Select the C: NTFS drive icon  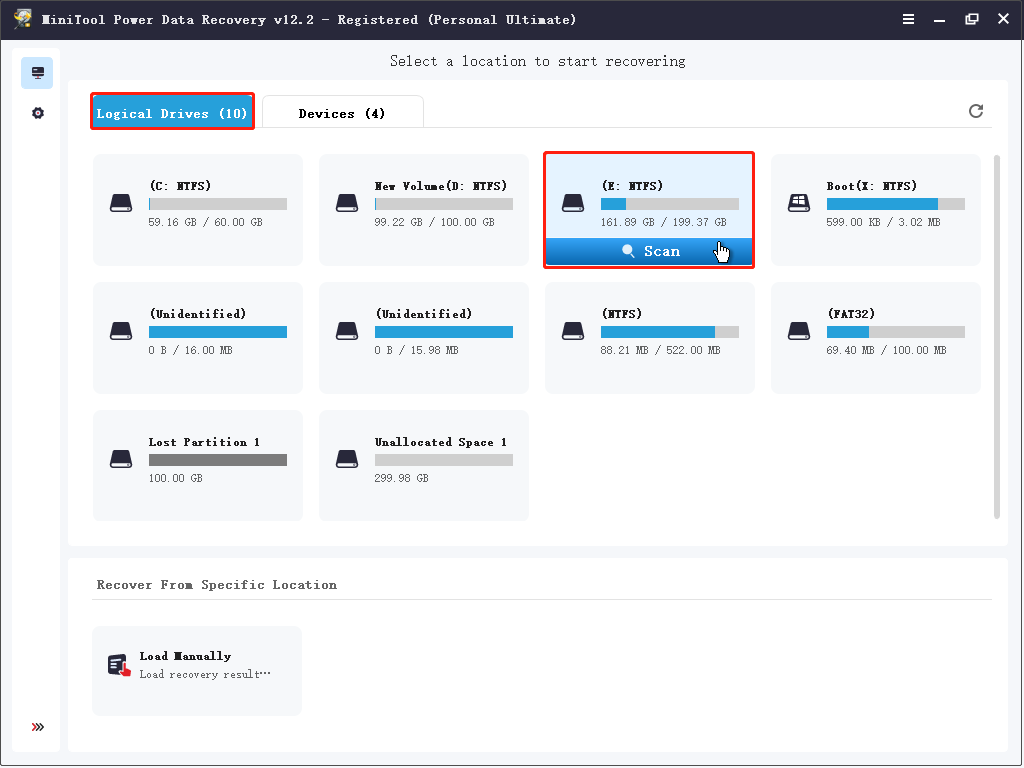click(x=121, y=203)
